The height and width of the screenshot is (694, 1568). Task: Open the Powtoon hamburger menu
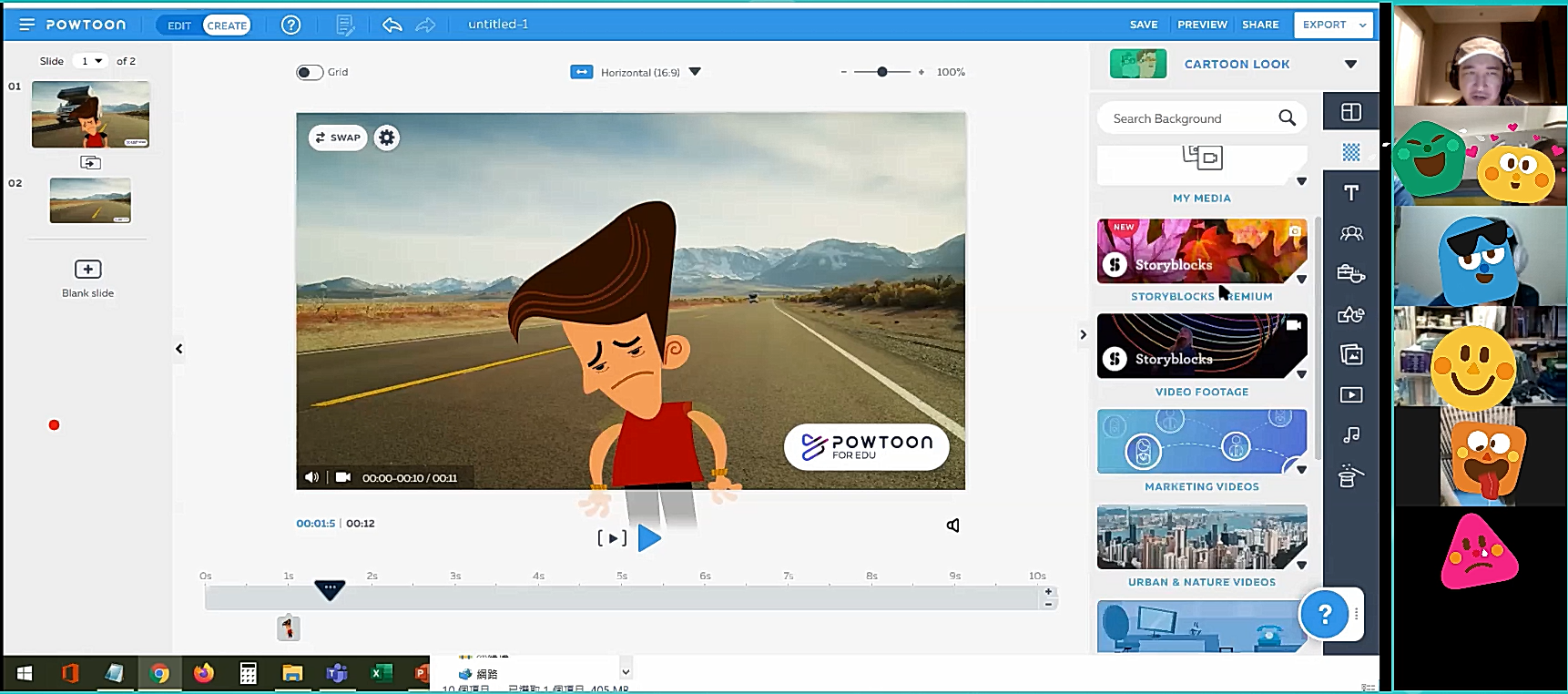pyautogui.click(x=26, y=25)
